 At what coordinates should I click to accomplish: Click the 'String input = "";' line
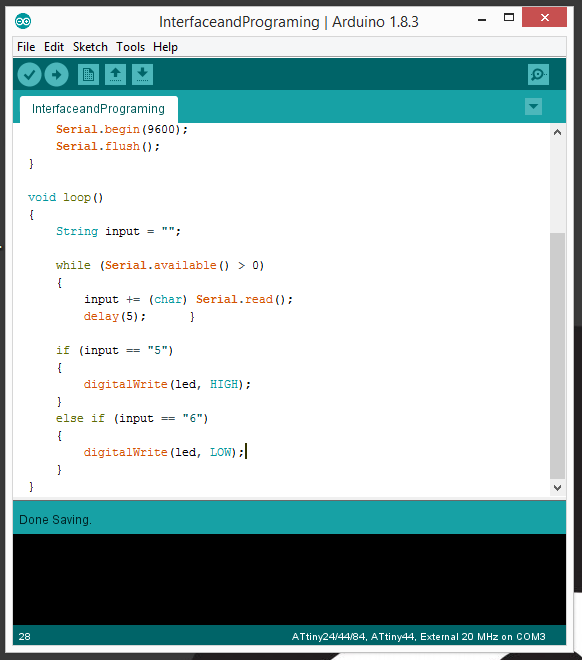pos(118,232)
